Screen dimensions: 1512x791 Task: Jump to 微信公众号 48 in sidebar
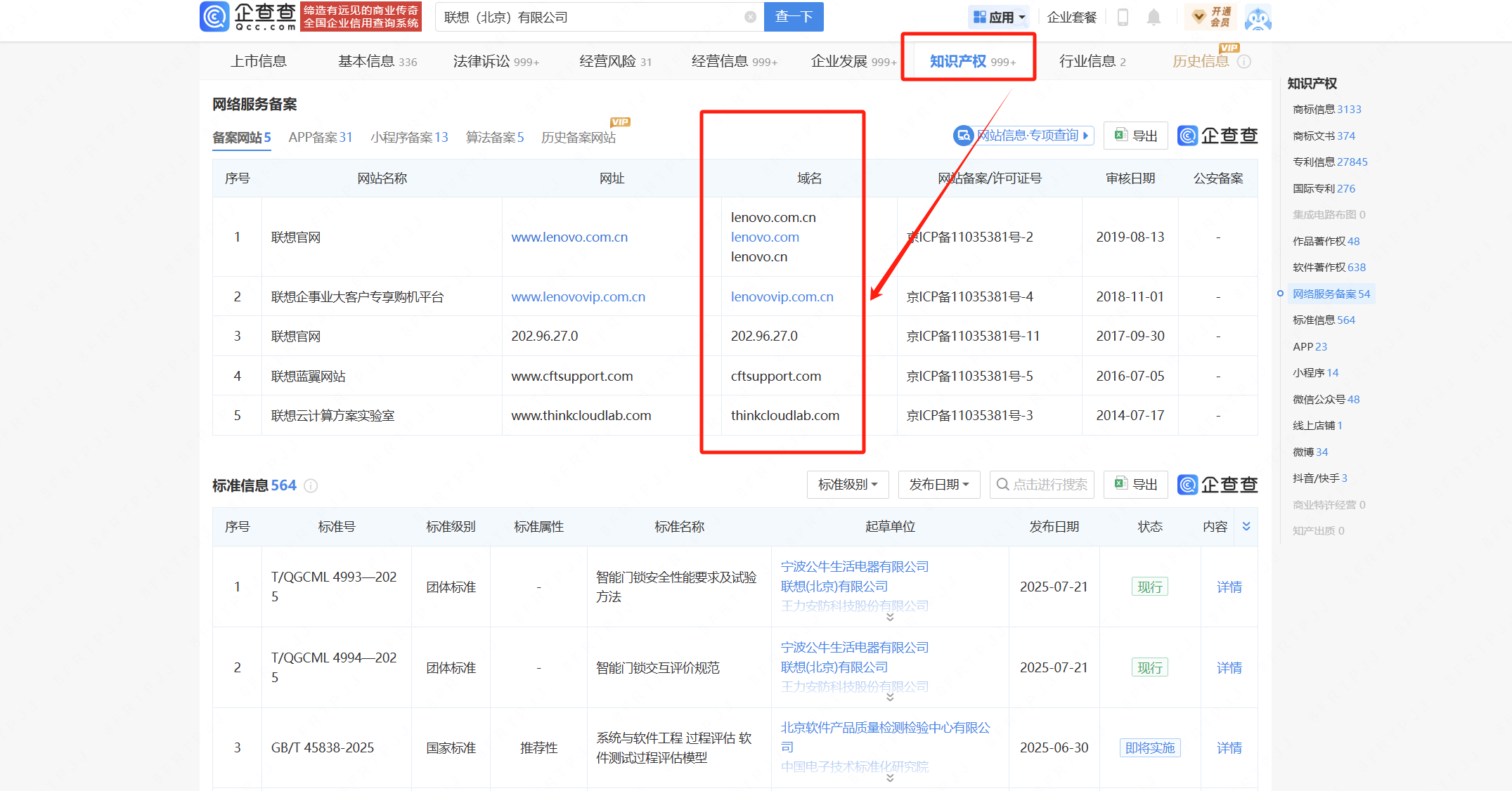1326,399
